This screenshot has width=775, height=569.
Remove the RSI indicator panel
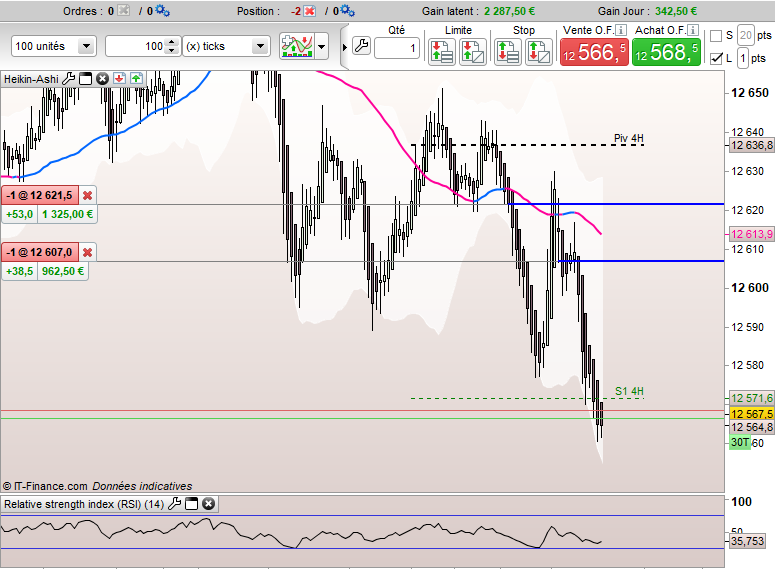pos(209,504)
